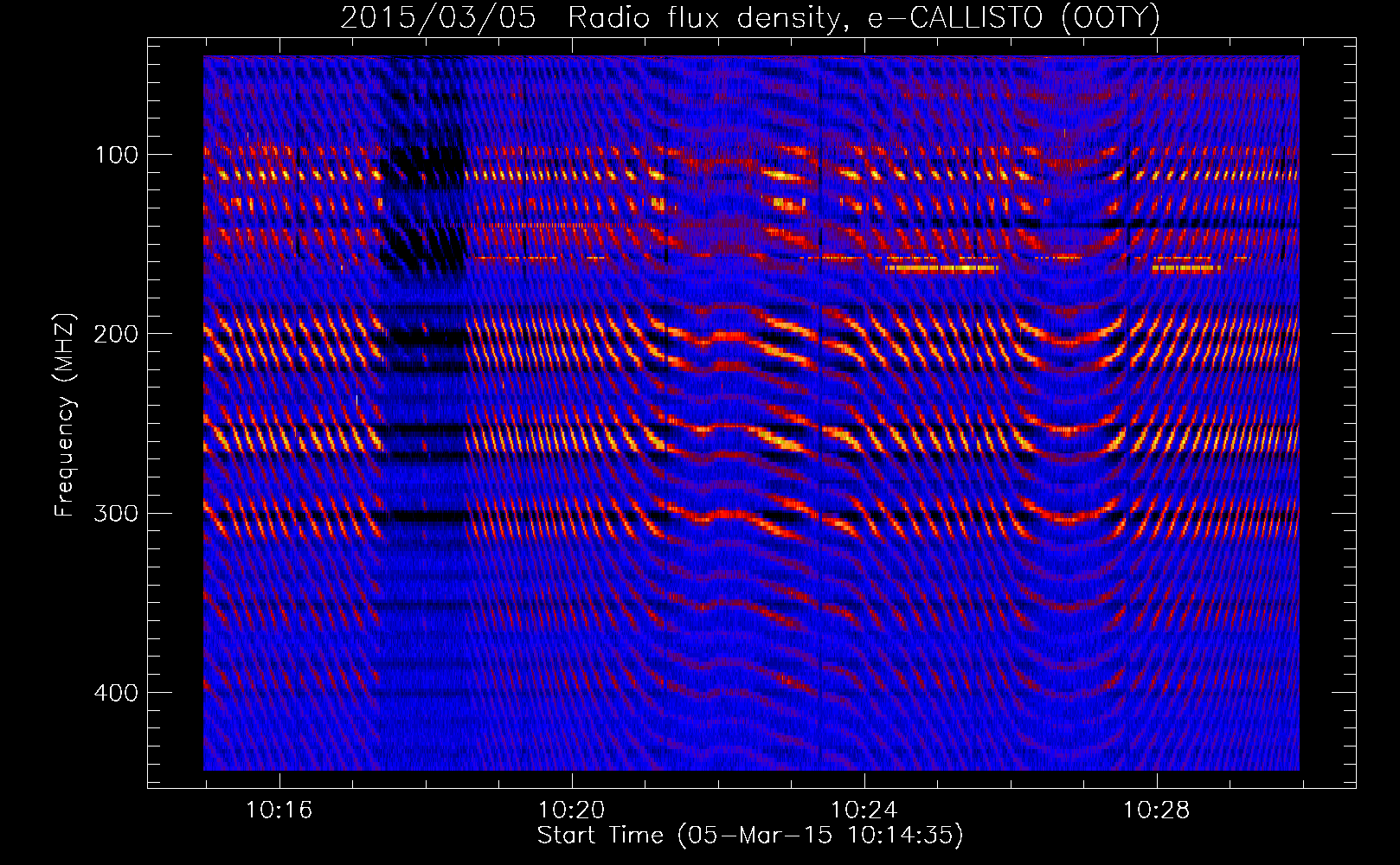The width and height of the screenshot is (1400, 865).
Task: Click the 10:28 time tick label
Action: tap(1156, 811)
